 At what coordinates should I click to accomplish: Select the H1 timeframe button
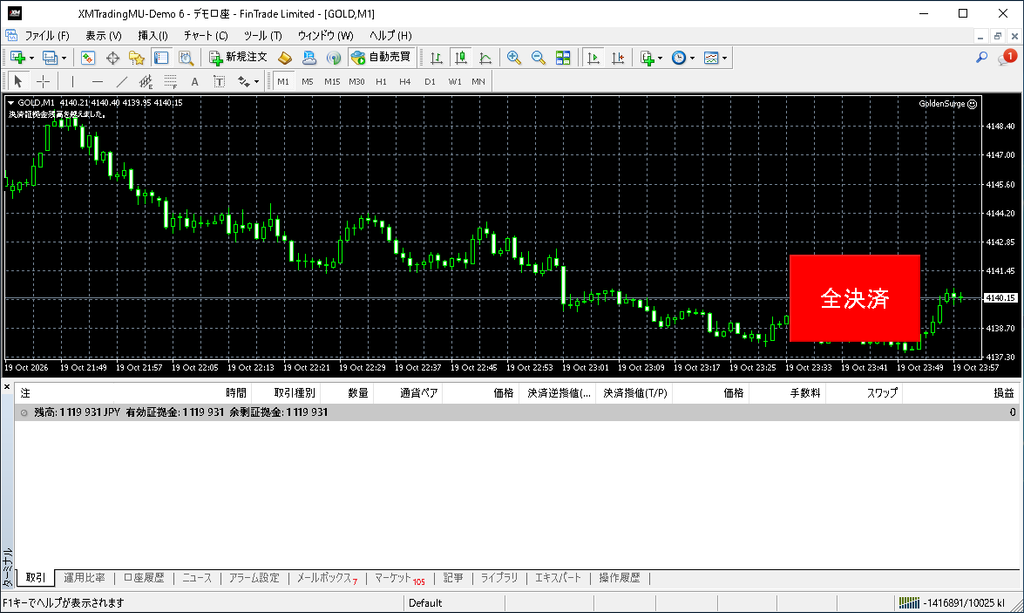pos(381,82)
